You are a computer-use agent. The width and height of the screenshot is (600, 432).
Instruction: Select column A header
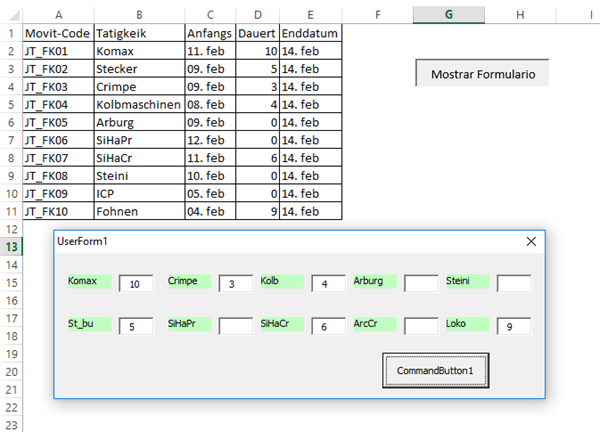tap(59, 15)
